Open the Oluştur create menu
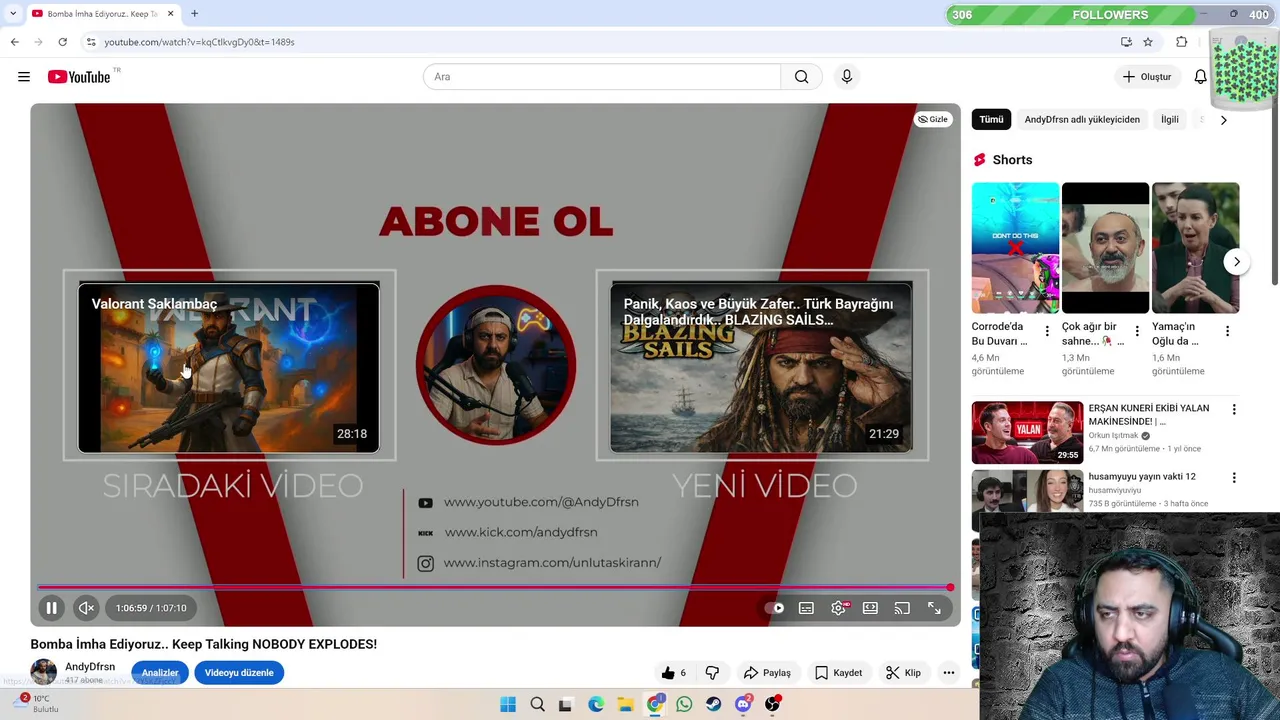Image resolution: width=1280 pixels, height=720 pixels. coord(1146,77)
